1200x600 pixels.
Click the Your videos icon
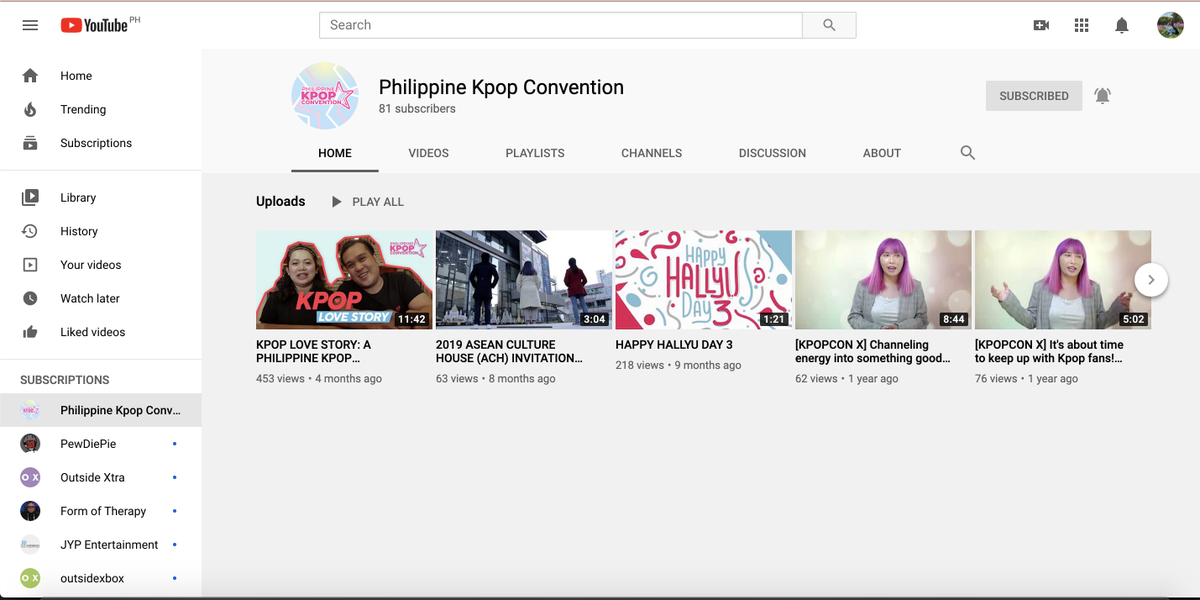tap(30, 265)
